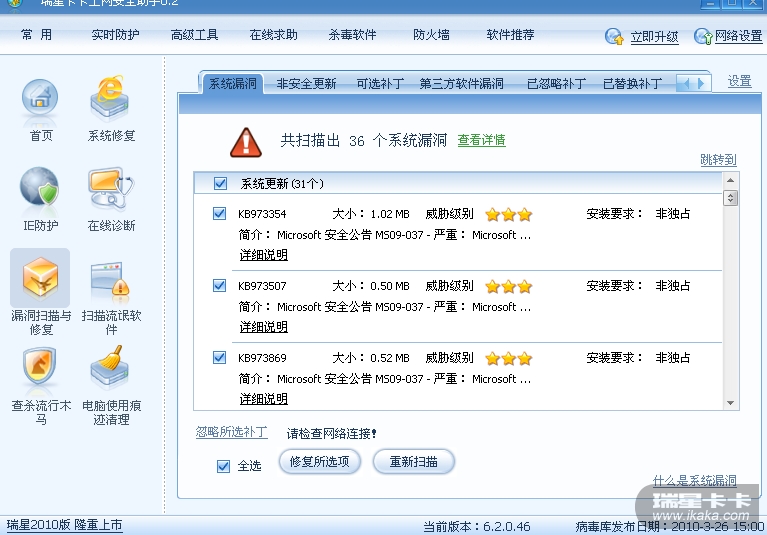Viewport: 767px width, 535px height.
Task: Click the threat level stars for KB973507
Action: tap(508, 286)
